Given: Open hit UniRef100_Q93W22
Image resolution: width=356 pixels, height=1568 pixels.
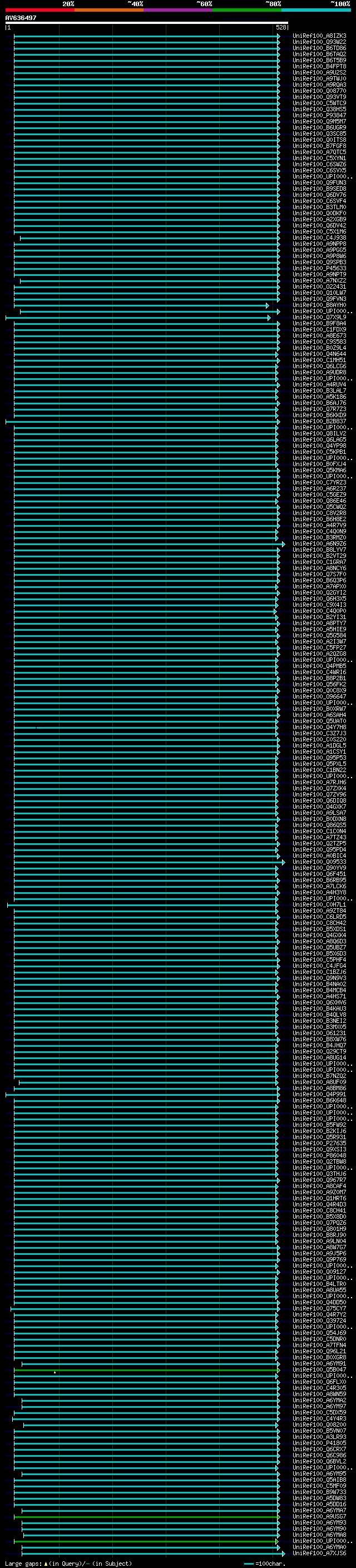Looking at the screenshot, I should tap(319, 42).
